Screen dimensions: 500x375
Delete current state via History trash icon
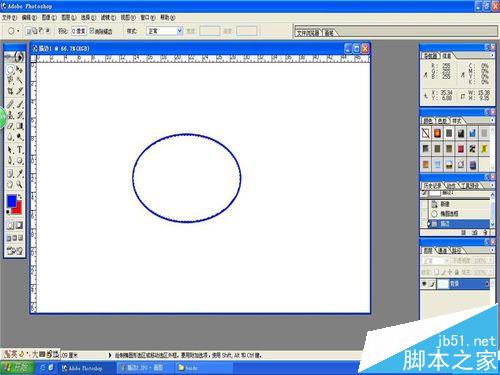(x=485, y=232)
